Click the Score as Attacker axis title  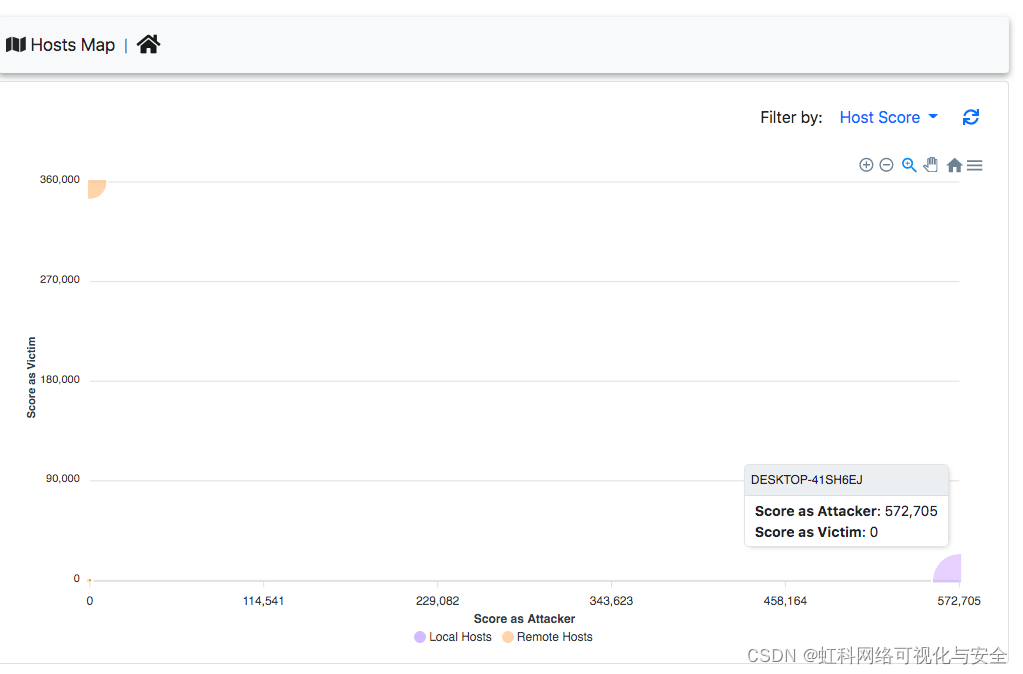[x=525, y=619]
